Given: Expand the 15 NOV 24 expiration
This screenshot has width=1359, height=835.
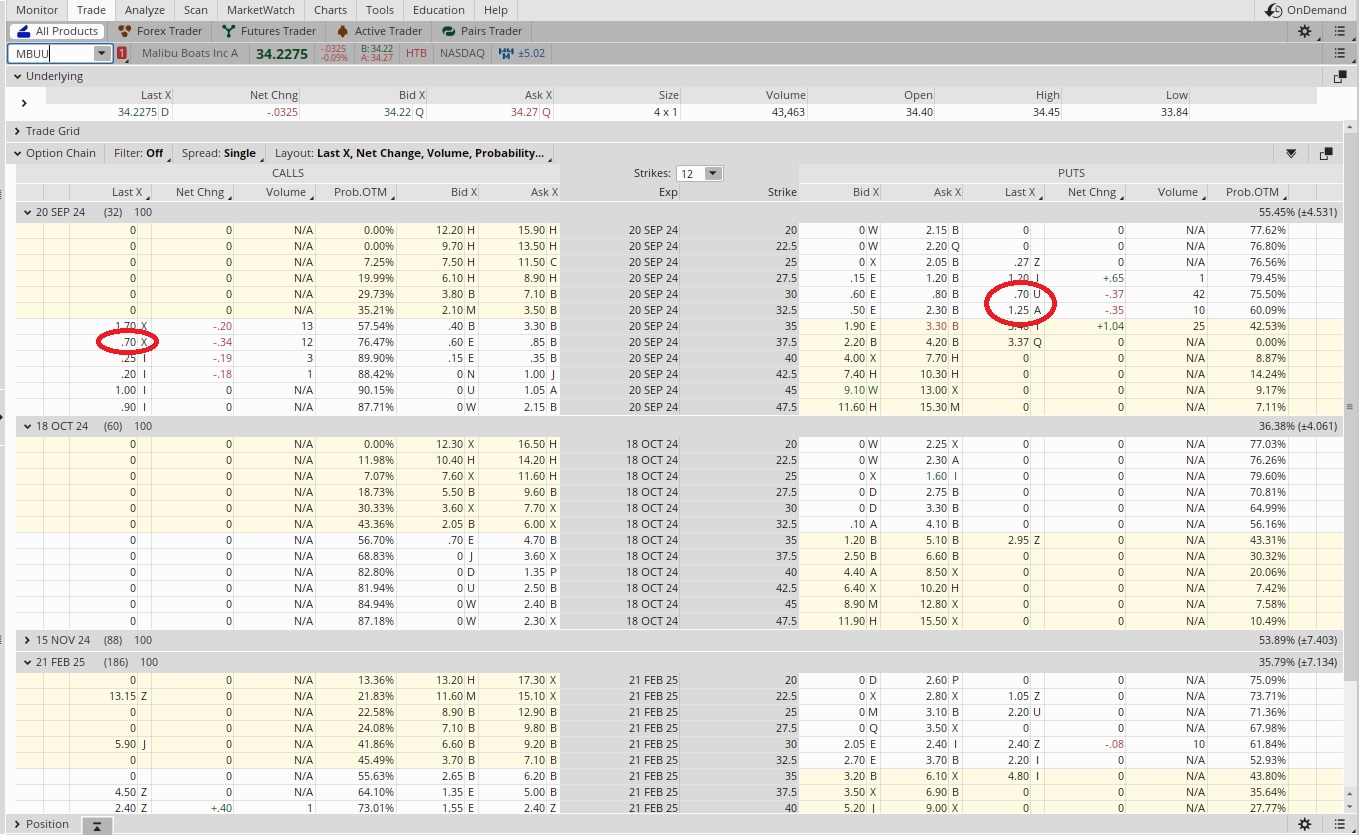Looking at the screenshot, I should (x=27, y=640).
